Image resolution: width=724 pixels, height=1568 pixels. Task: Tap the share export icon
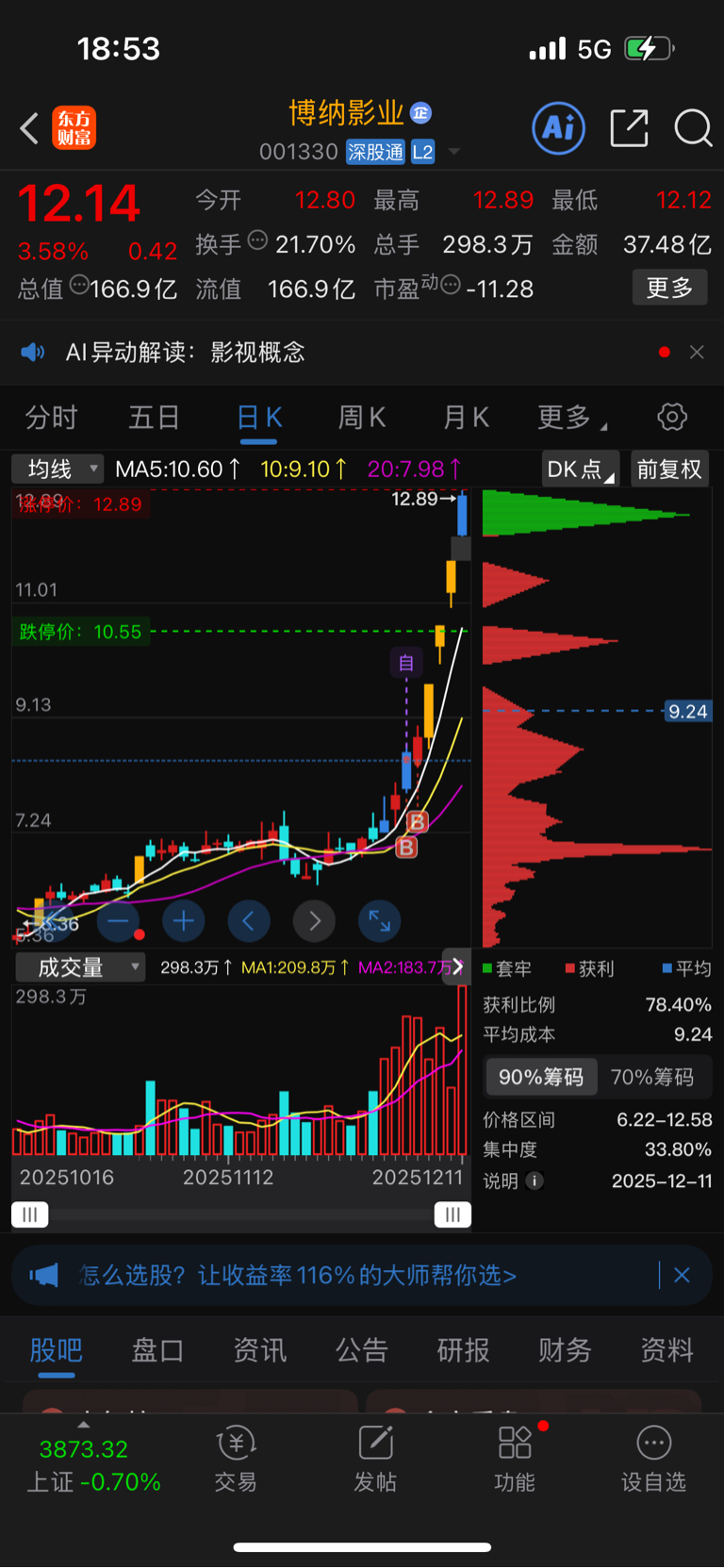click(630, 128)
